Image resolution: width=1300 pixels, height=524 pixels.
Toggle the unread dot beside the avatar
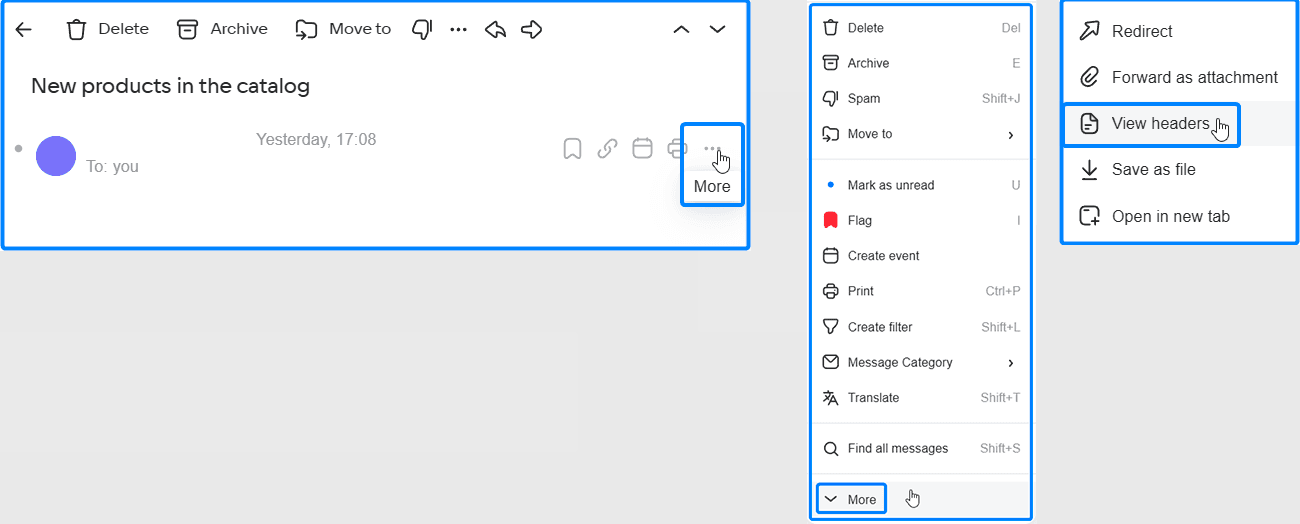[18, 149]
